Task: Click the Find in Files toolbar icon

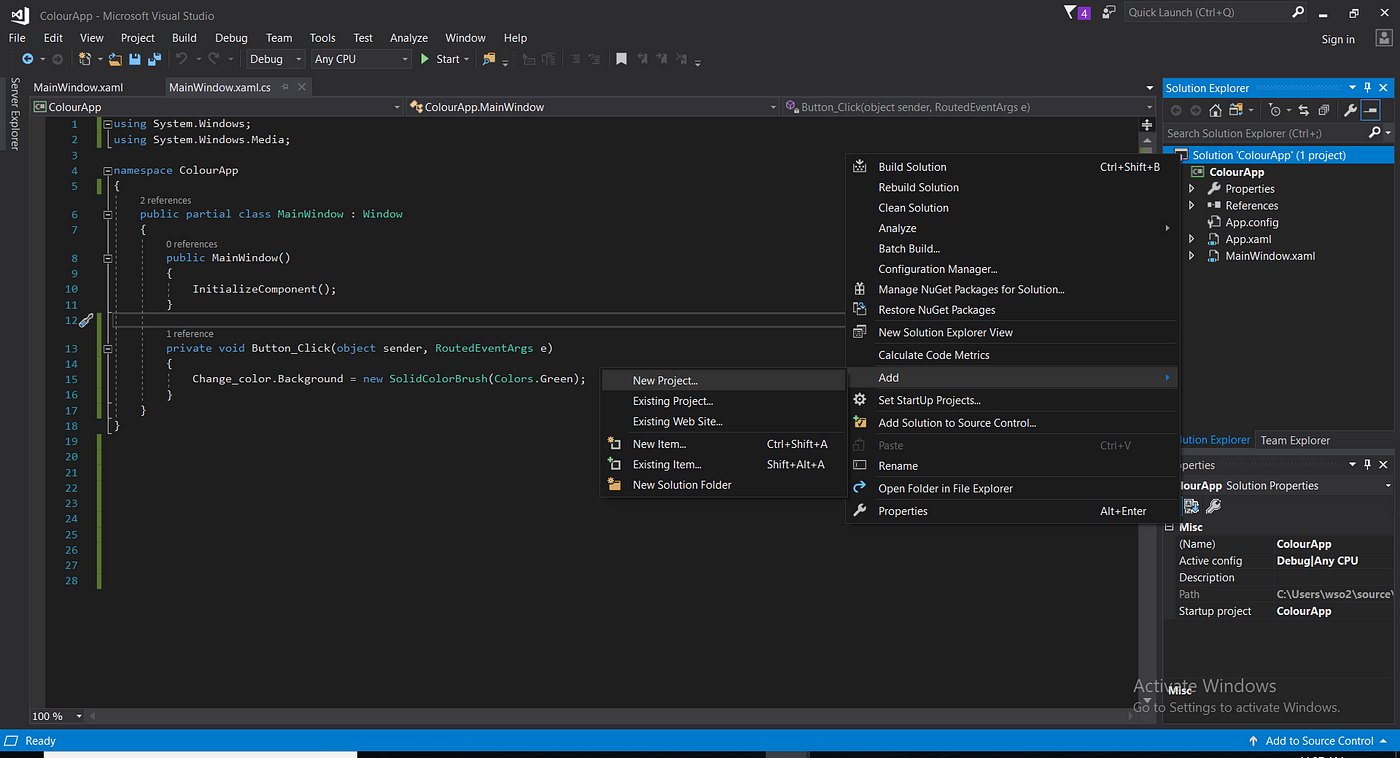Action: point(489,59)
